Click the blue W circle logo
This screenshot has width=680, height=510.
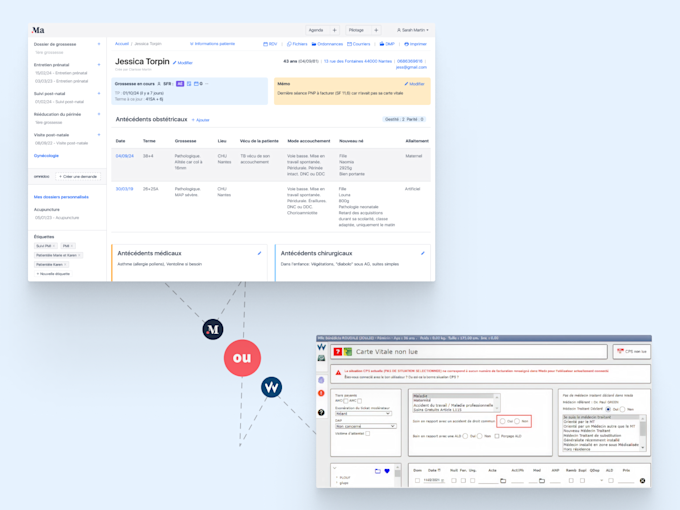coord(271,387)
